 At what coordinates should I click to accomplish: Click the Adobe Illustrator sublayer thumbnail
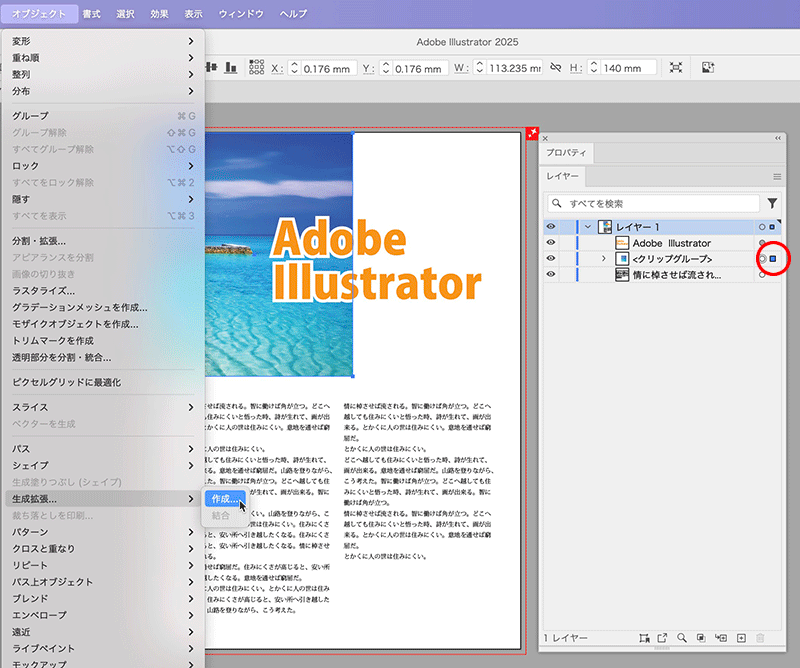[x=622, y=243]
